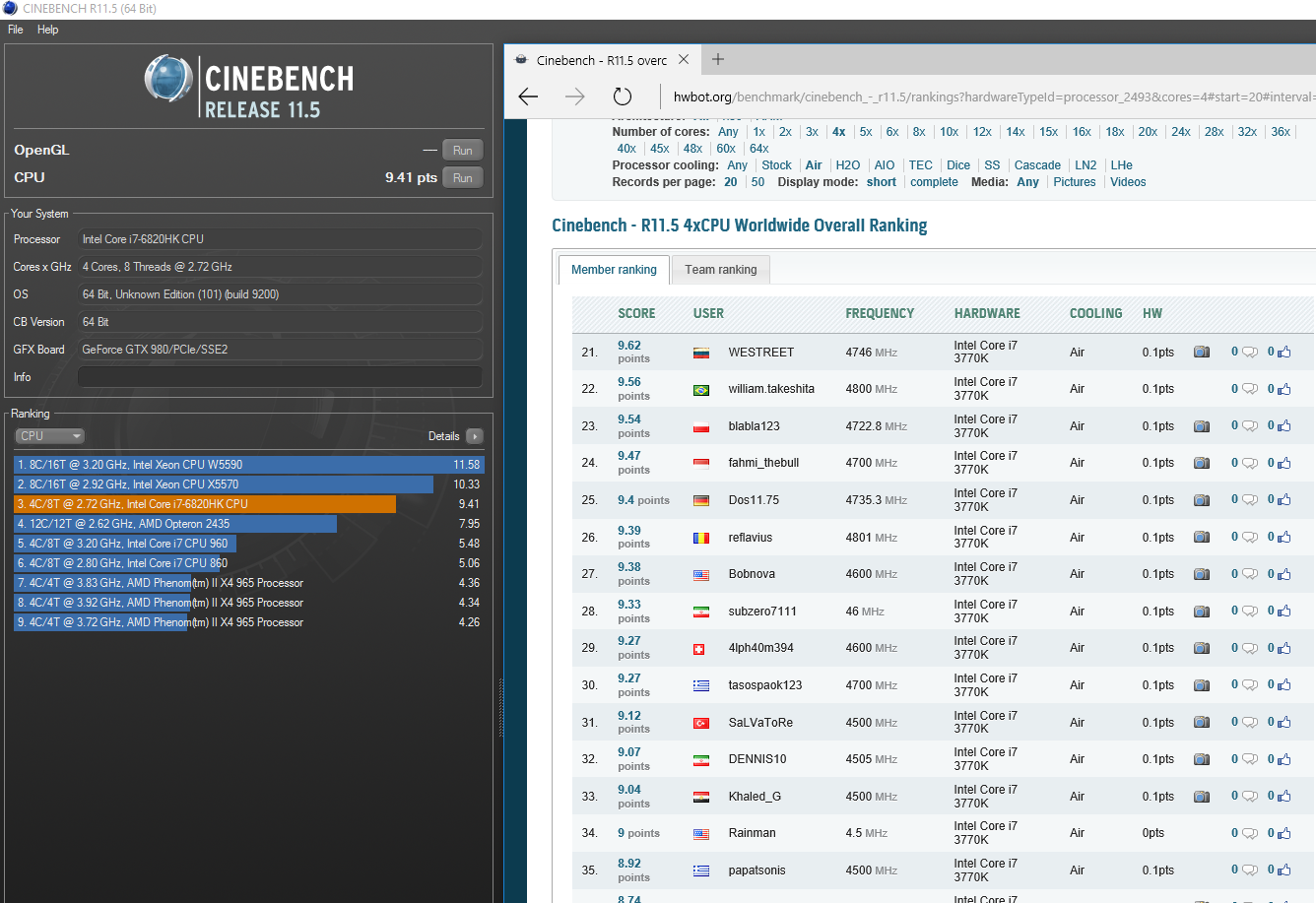The image size is (1316, 903).
Task: Click the Info input field
Action: point(280,377)
